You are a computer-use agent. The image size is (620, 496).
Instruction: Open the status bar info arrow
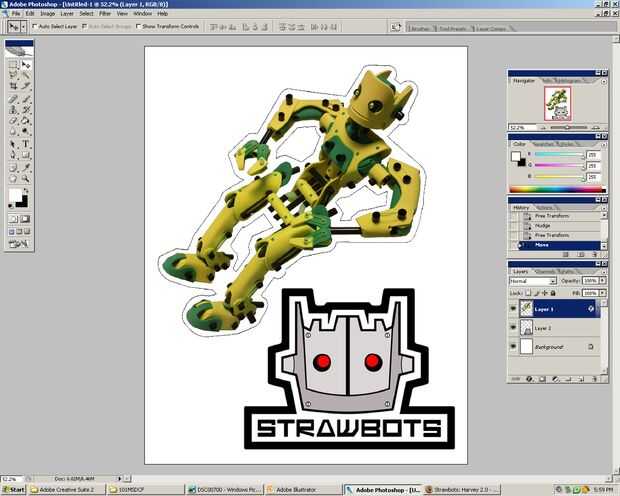pyautogui.click(x=119, y=479)
